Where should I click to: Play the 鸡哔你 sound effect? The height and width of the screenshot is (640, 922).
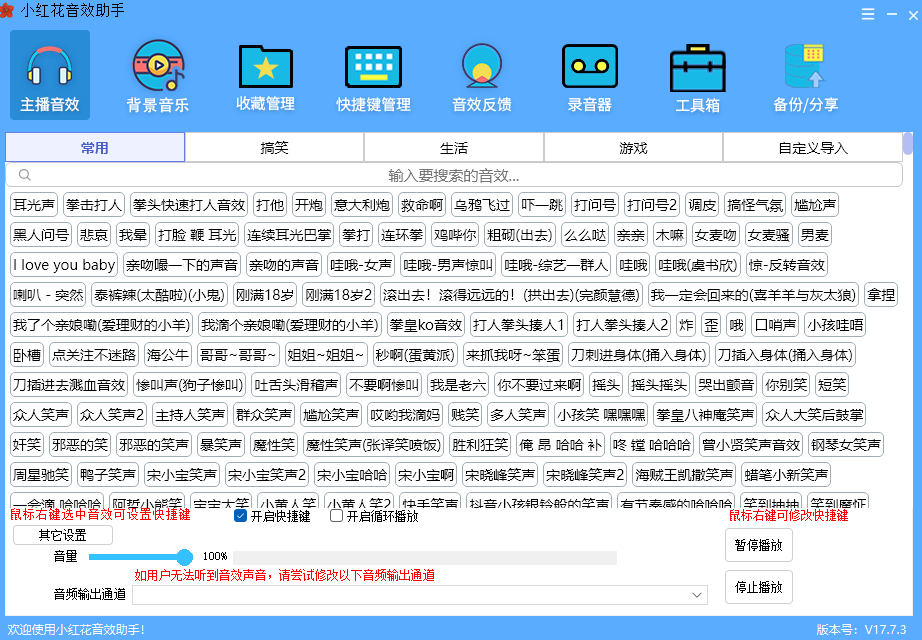455,235
